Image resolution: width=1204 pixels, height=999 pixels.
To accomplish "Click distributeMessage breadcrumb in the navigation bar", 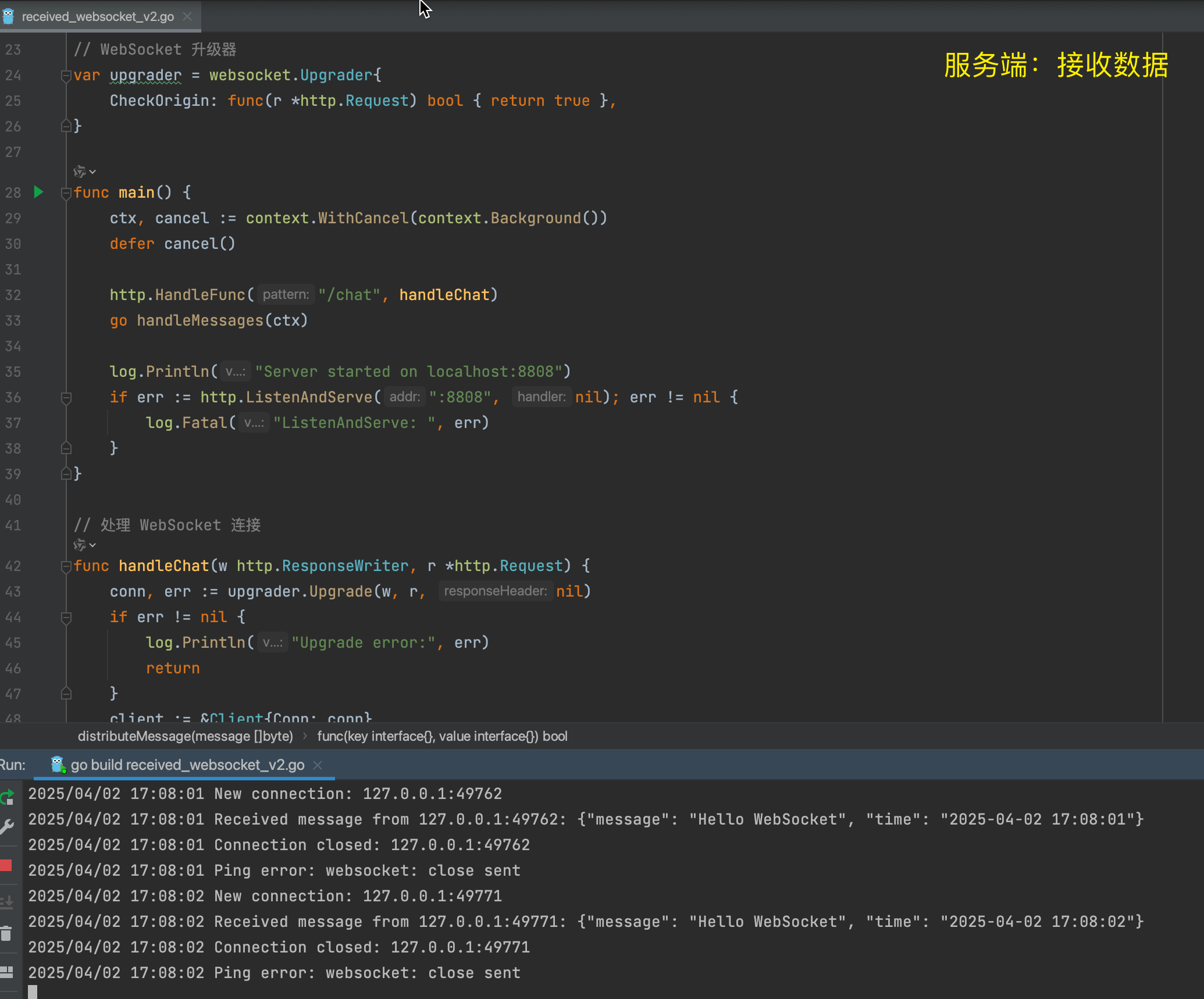I will coord(186,736).
